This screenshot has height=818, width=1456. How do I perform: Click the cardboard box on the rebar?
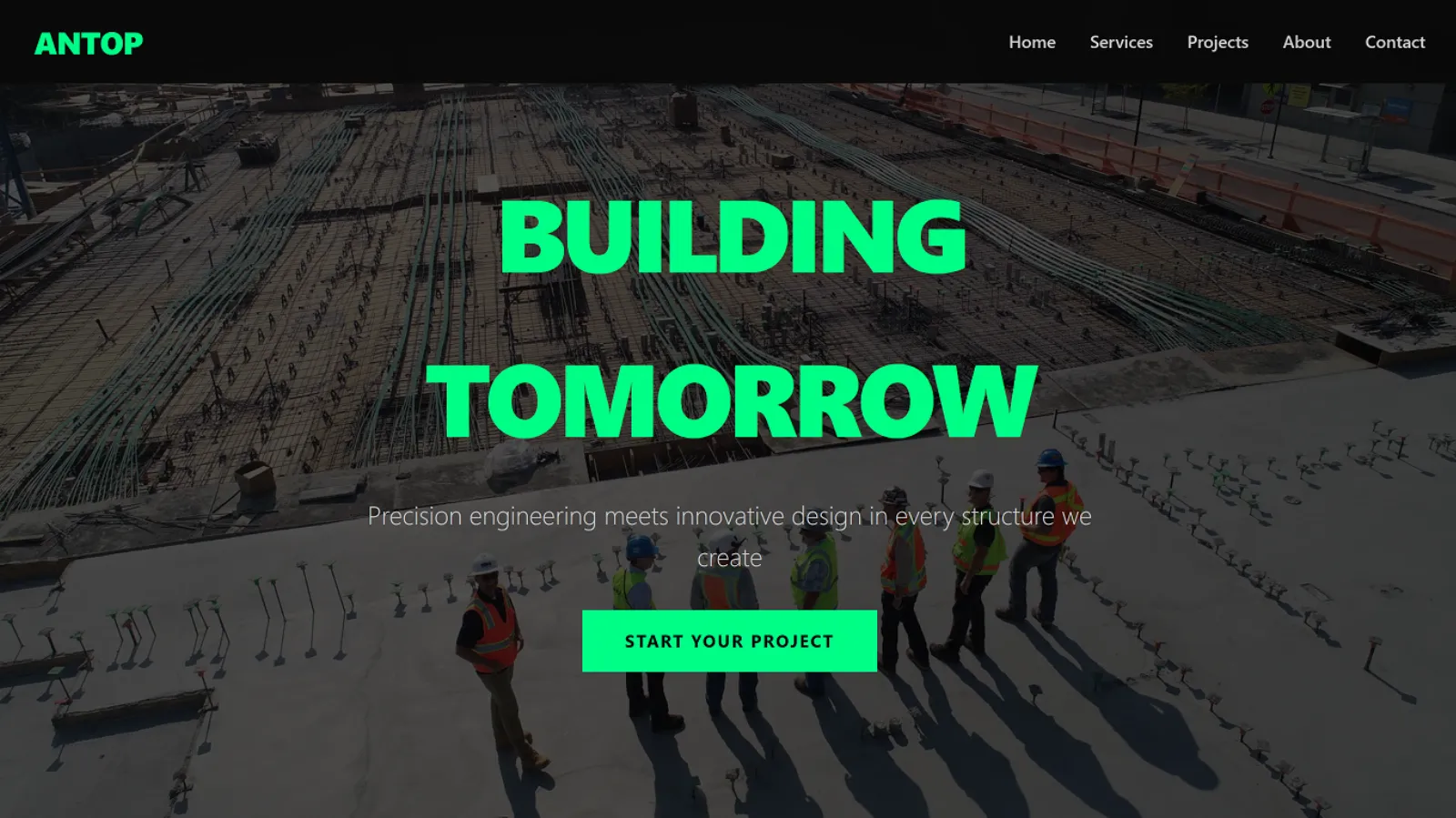pos(256,477)
